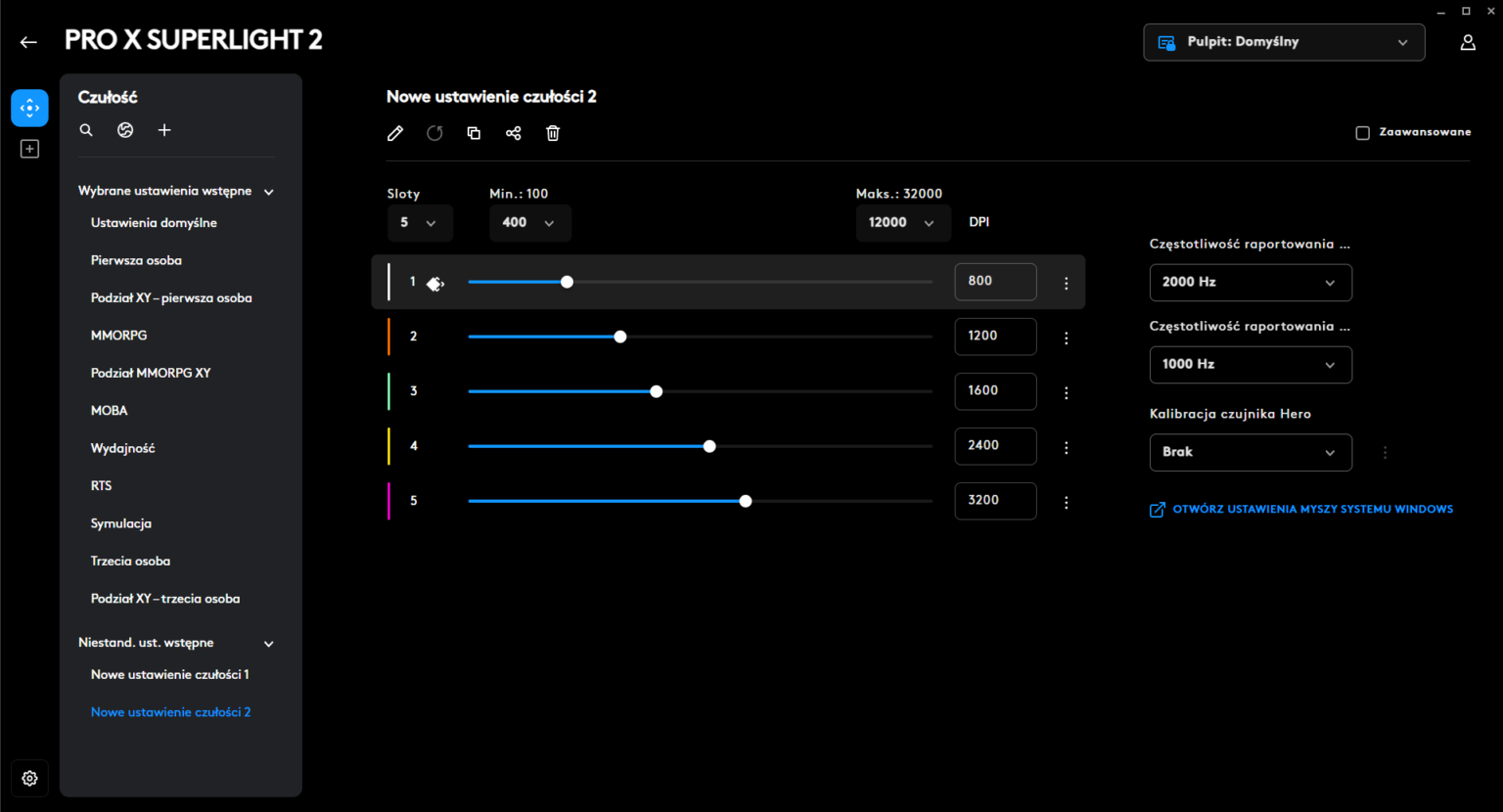Screen dimensions: 1503x812
Task: Click the 800 DPI input field
Action: (x=995, y=282)
